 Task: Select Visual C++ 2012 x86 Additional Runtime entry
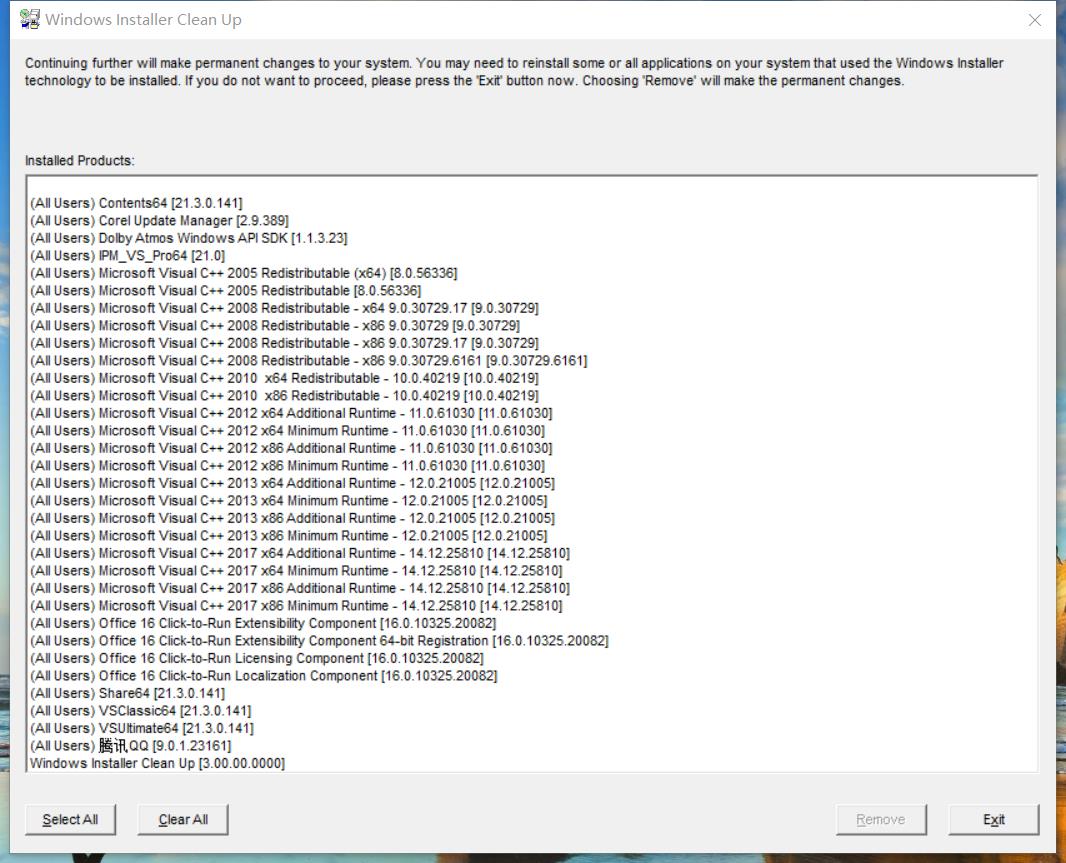[291, 448]
